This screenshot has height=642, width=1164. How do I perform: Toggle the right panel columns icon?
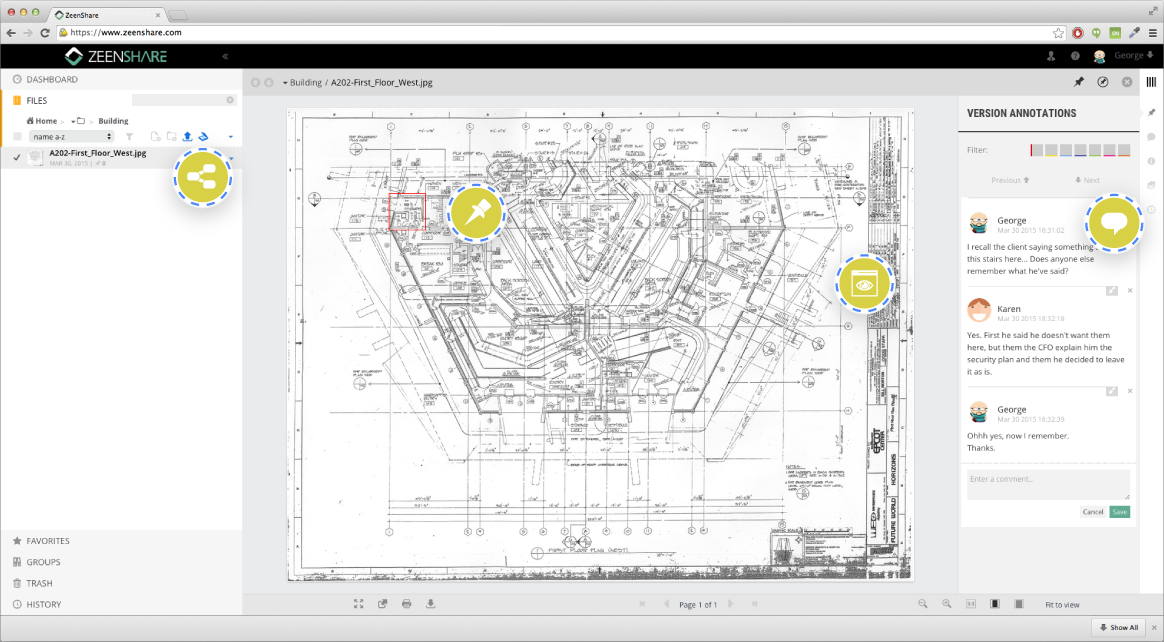(1151, 82)
